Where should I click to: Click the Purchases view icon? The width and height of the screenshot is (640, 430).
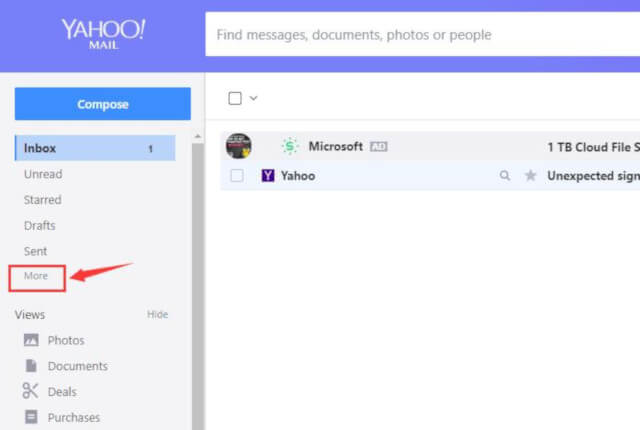[x=31, y=417]
